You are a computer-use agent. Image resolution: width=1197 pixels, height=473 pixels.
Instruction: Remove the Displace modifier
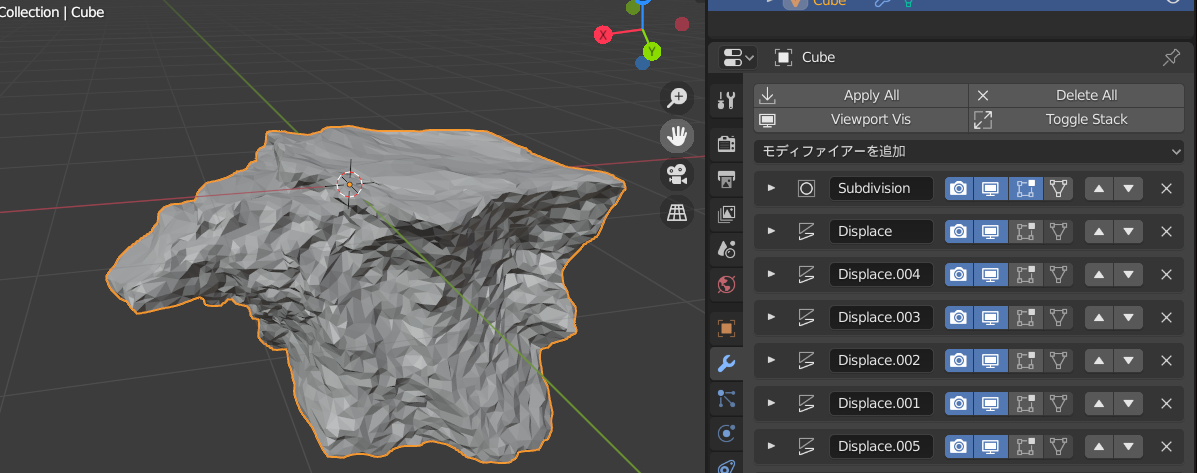point(1166,231)
